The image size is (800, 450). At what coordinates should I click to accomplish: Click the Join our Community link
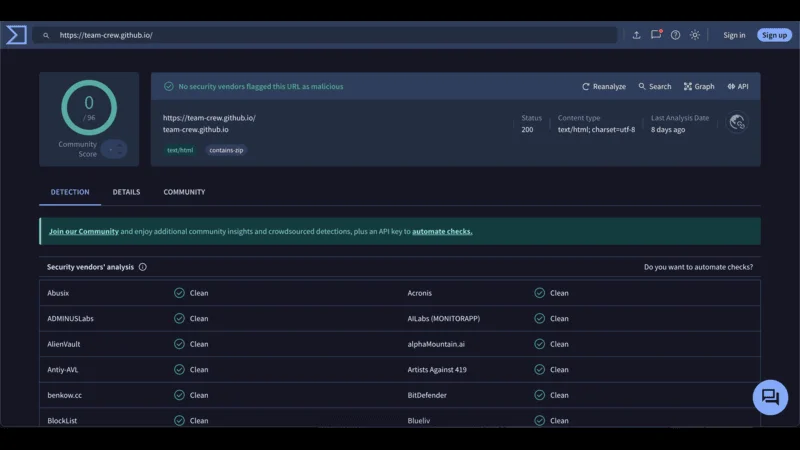(x=84, y=231)
